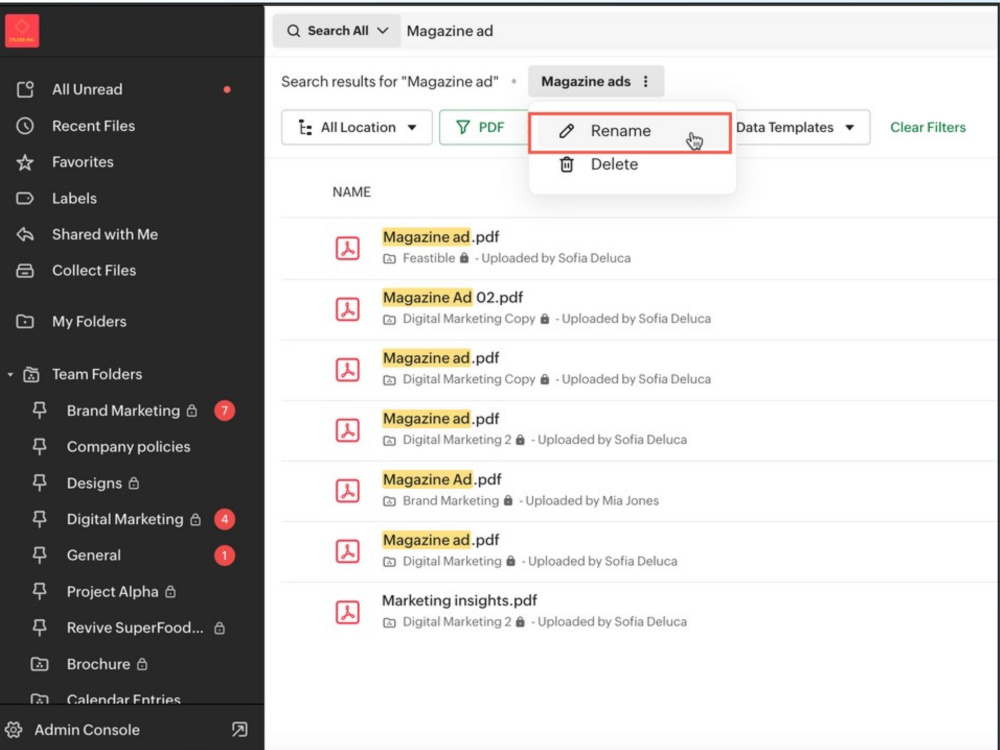1000x750 pixels.
Task: Click the search field containing Magazine ad
Action: [698, 31]
